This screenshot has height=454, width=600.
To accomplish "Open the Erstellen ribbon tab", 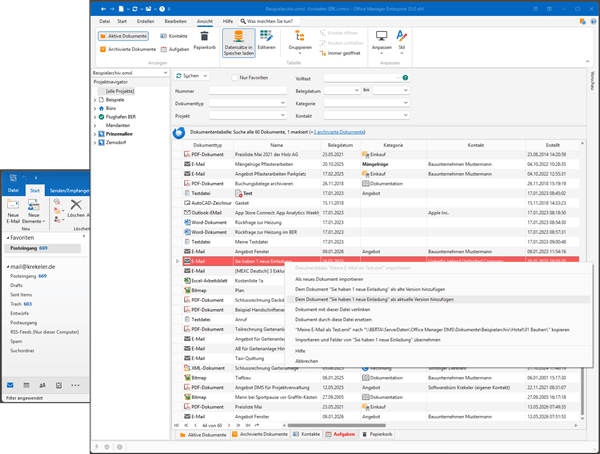I will [x=146, y=21].
